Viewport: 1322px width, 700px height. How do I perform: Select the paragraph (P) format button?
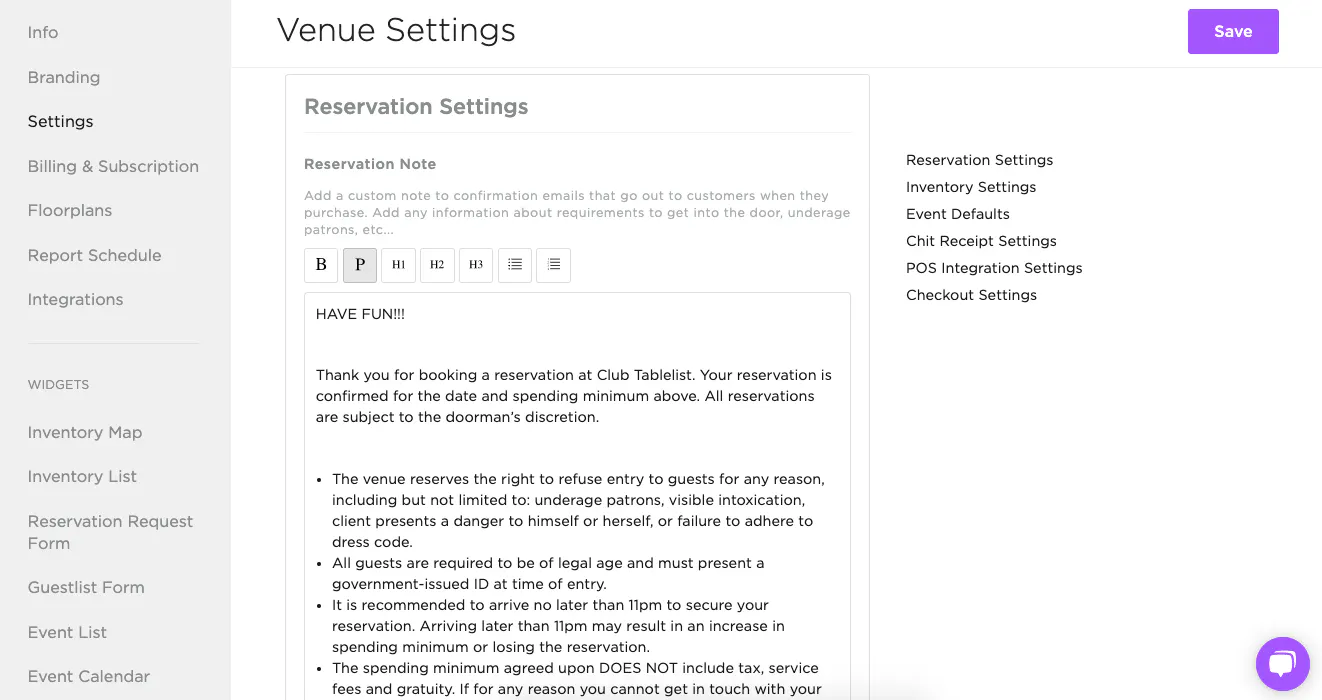[360, 265]
